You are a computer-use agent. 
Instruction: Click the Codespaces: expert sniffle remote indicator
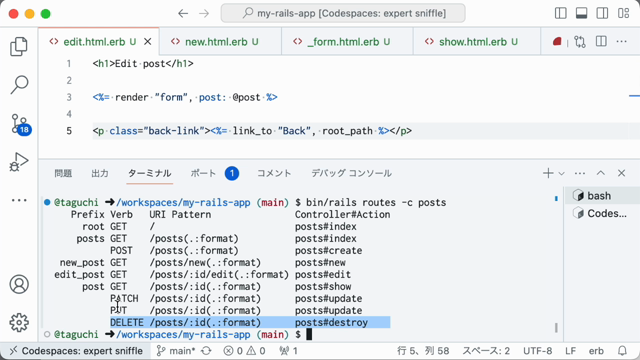[76, 351]
